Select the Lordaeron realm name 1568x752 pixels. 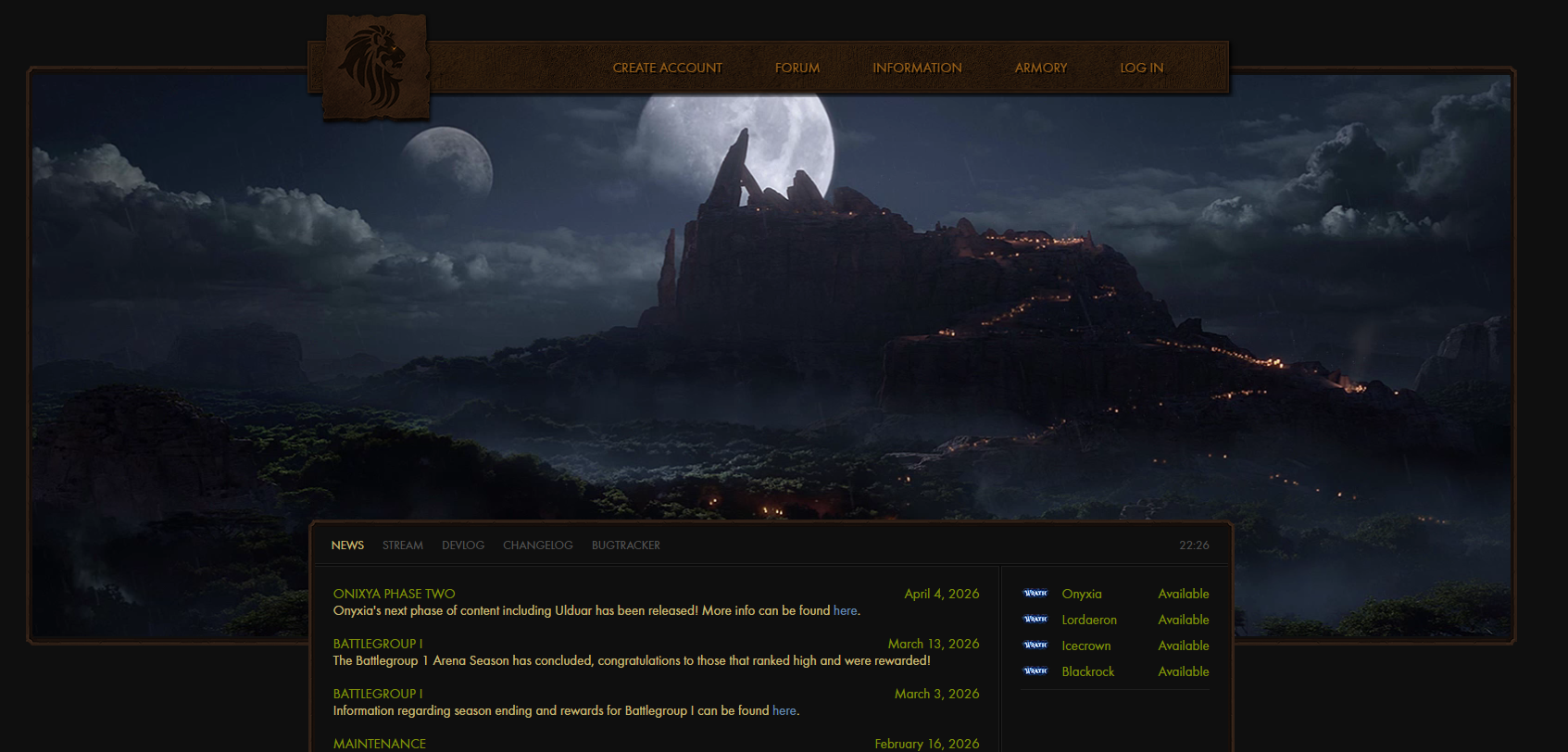coord(1089,620)
